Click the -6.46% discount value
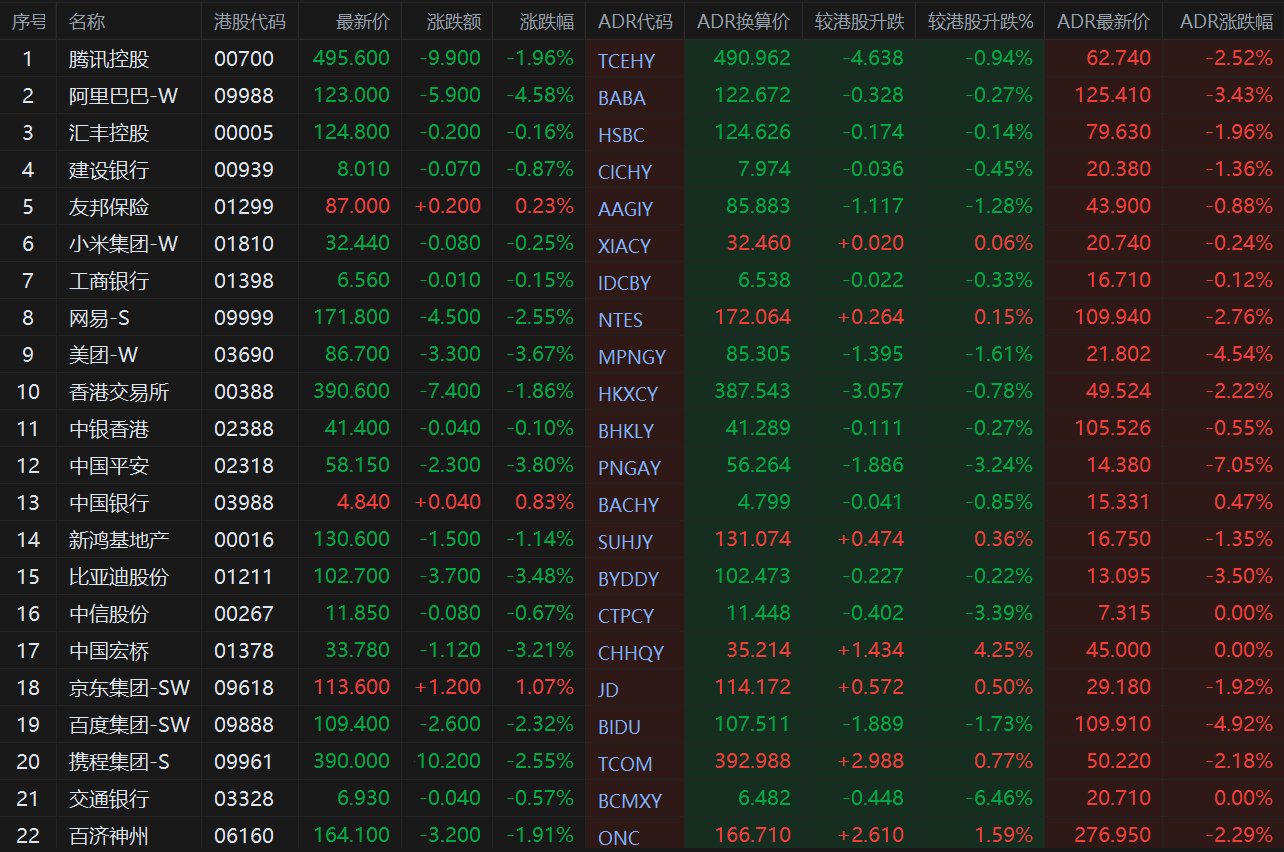This screenshot has height=852, width=1284. (x=999, y=798)
